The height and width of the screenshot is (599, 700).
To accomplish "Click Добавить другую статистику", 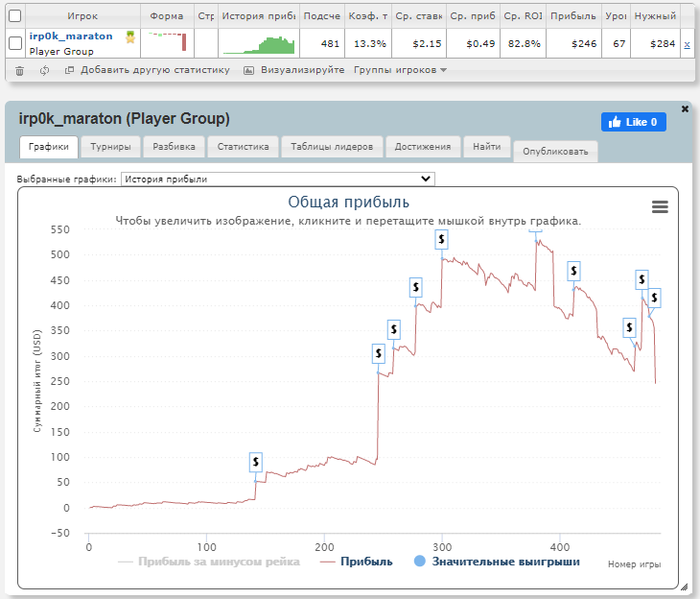I will click(x=154, y=70).
